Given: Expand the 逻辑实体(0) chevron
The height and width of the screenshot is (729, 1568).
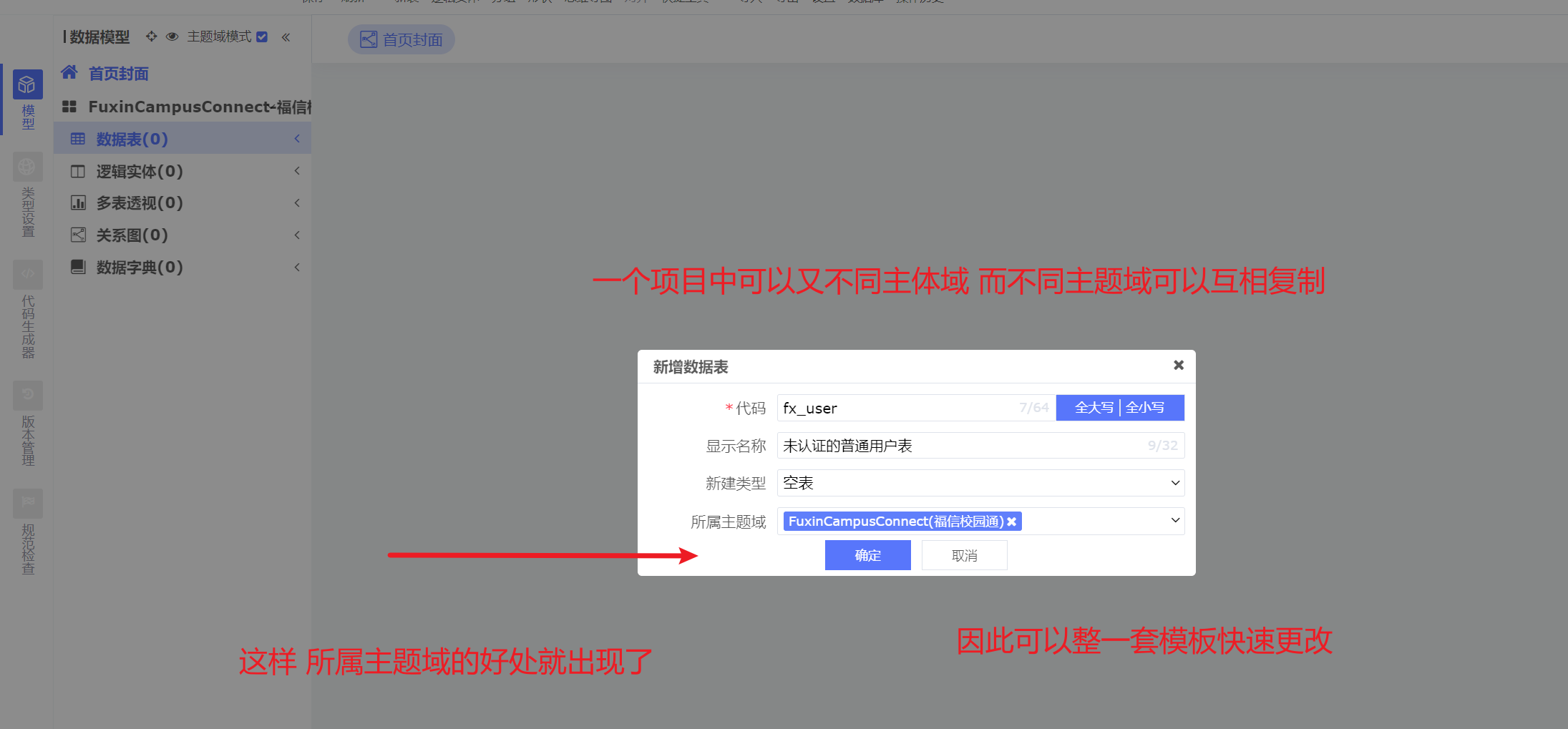Looking at the screenshot, I should pos(297,171).
